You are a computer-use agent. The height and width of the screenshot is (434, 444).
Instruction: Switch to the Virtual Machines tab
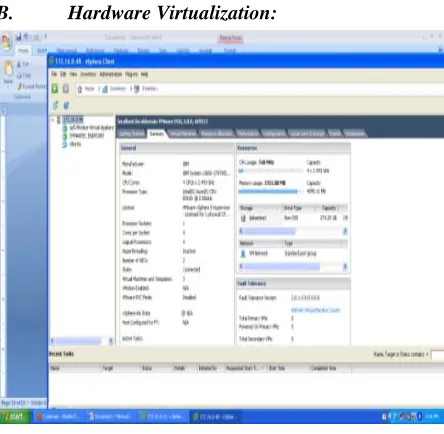(183, 134)
